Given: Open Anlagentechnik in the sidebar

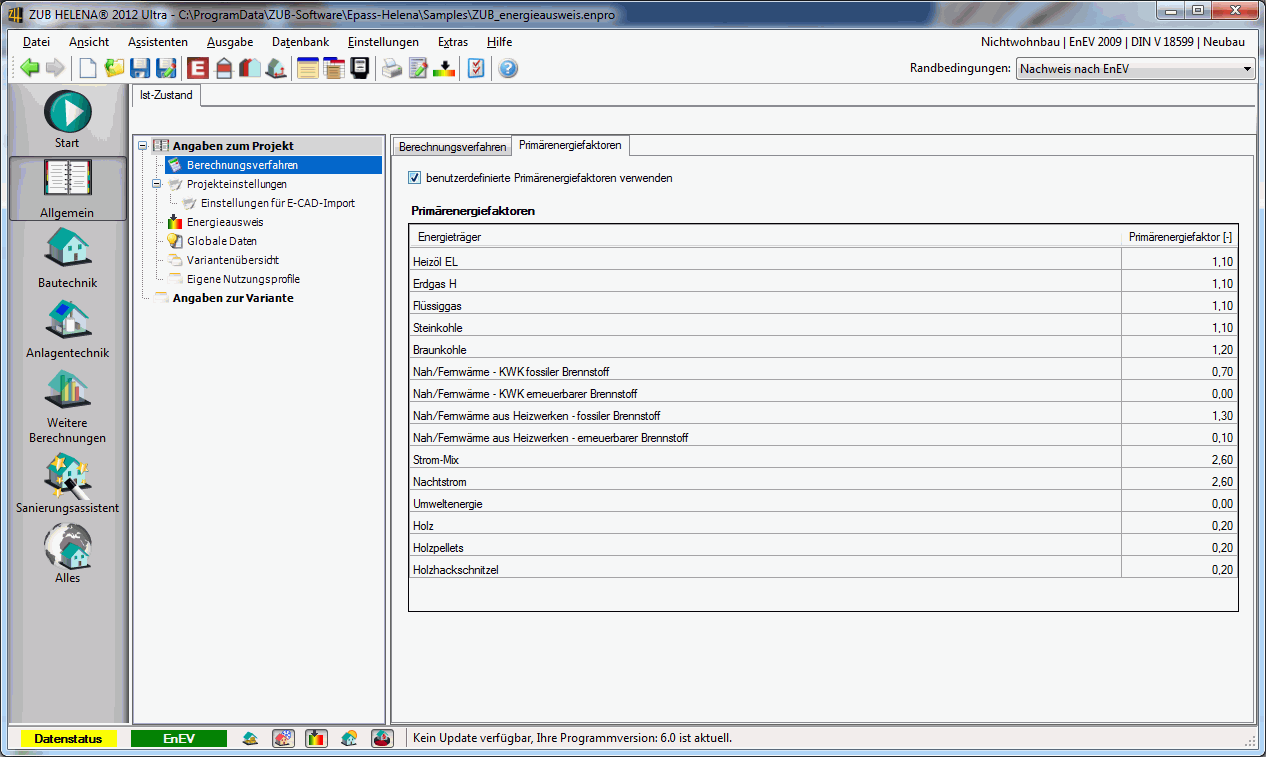Looking at the screenshot, I should click(x=67, y=328).
